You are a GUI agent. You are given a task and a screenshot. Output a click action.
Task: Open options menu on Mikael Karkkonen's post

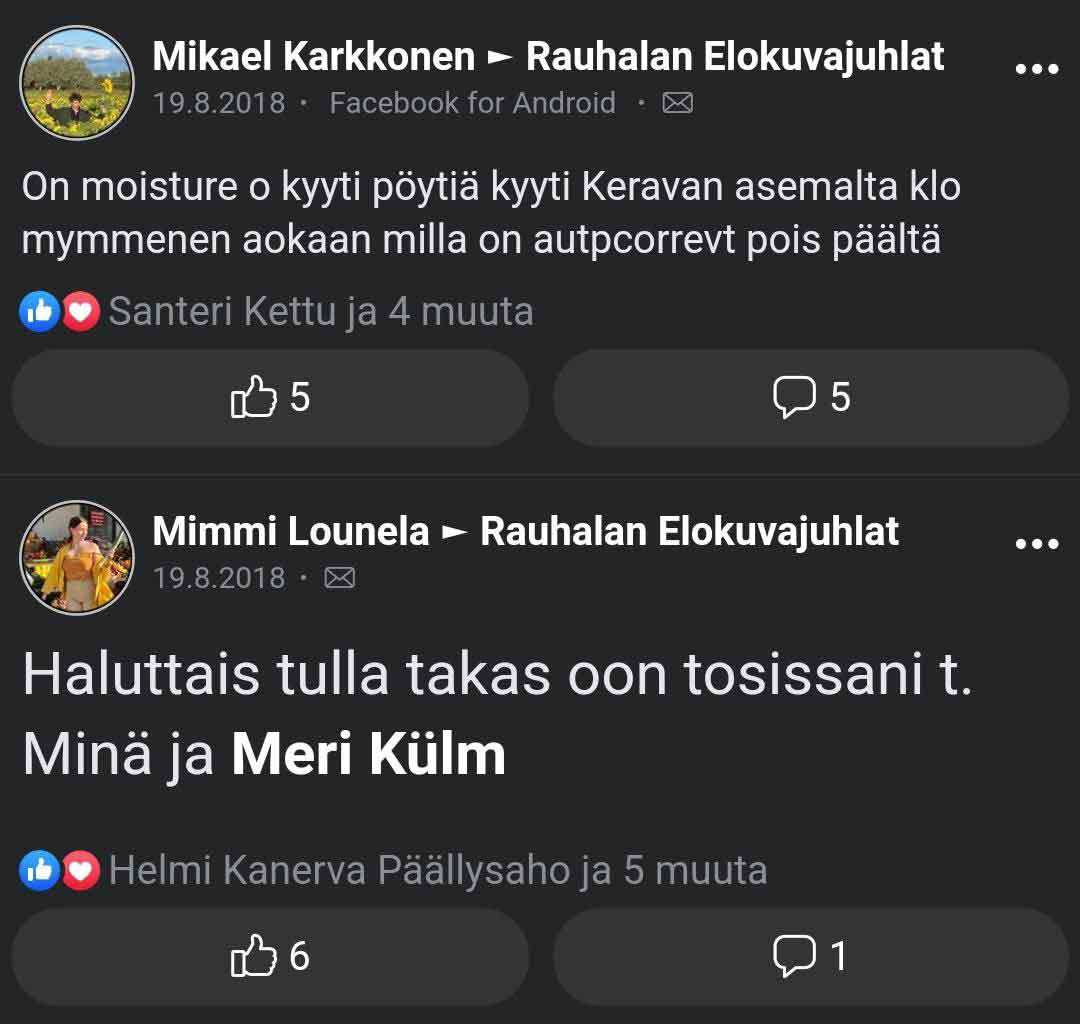coord(1036,69)
